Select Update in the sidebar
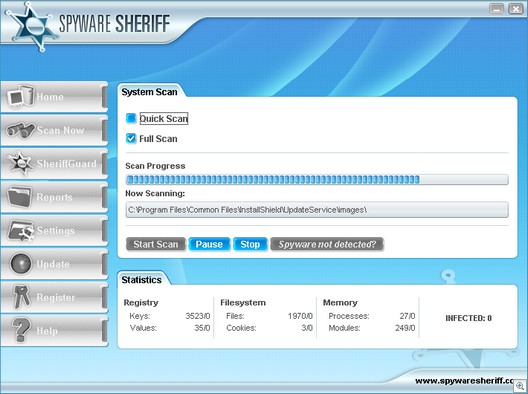Image resolution: width=528 pixels, height=394 pixels. [x=53, y=264]
